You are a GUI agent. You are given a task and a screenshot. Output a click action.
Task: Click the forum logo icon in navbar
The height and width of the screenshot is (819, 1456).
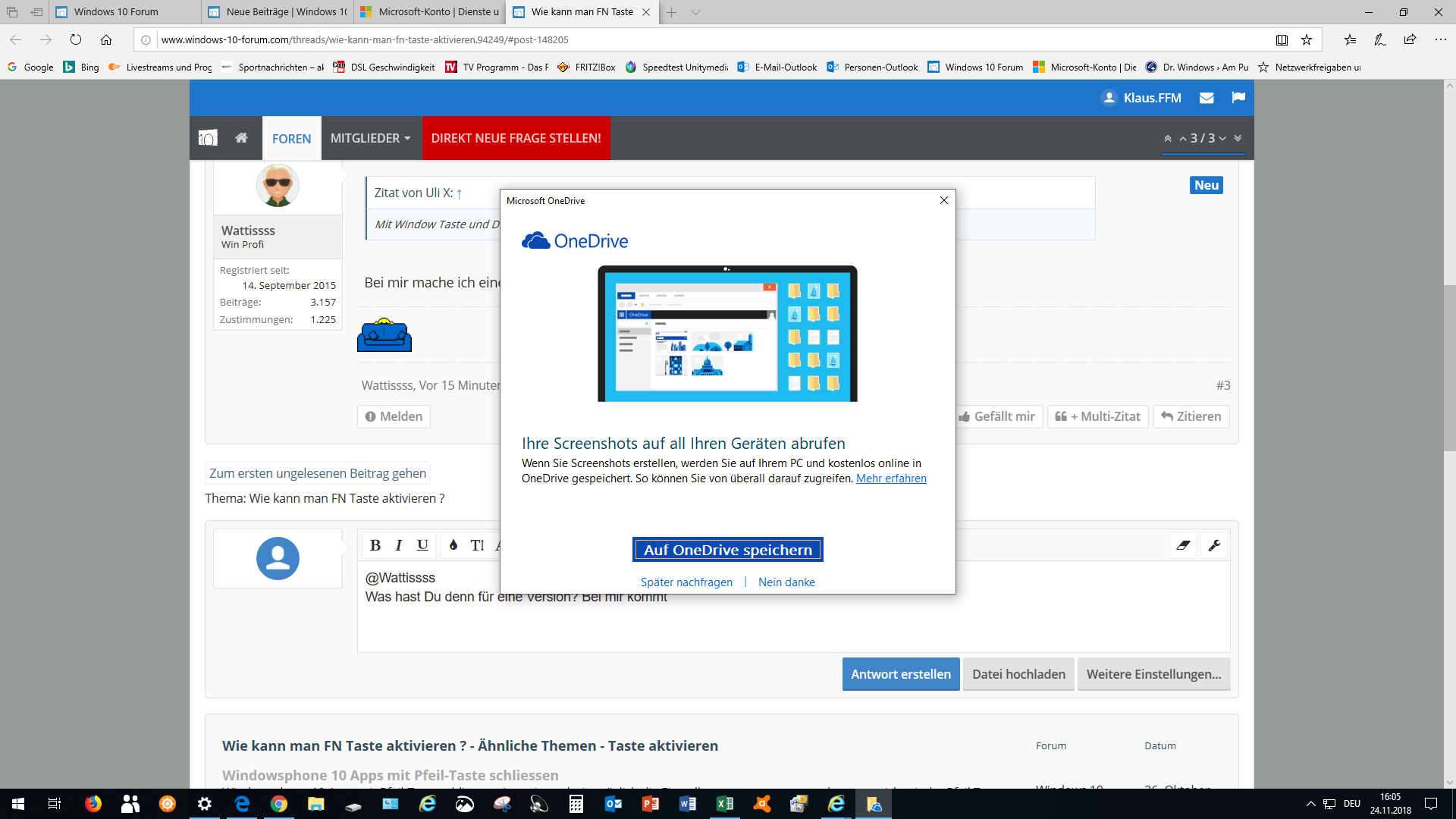click(x=208, y=138)
